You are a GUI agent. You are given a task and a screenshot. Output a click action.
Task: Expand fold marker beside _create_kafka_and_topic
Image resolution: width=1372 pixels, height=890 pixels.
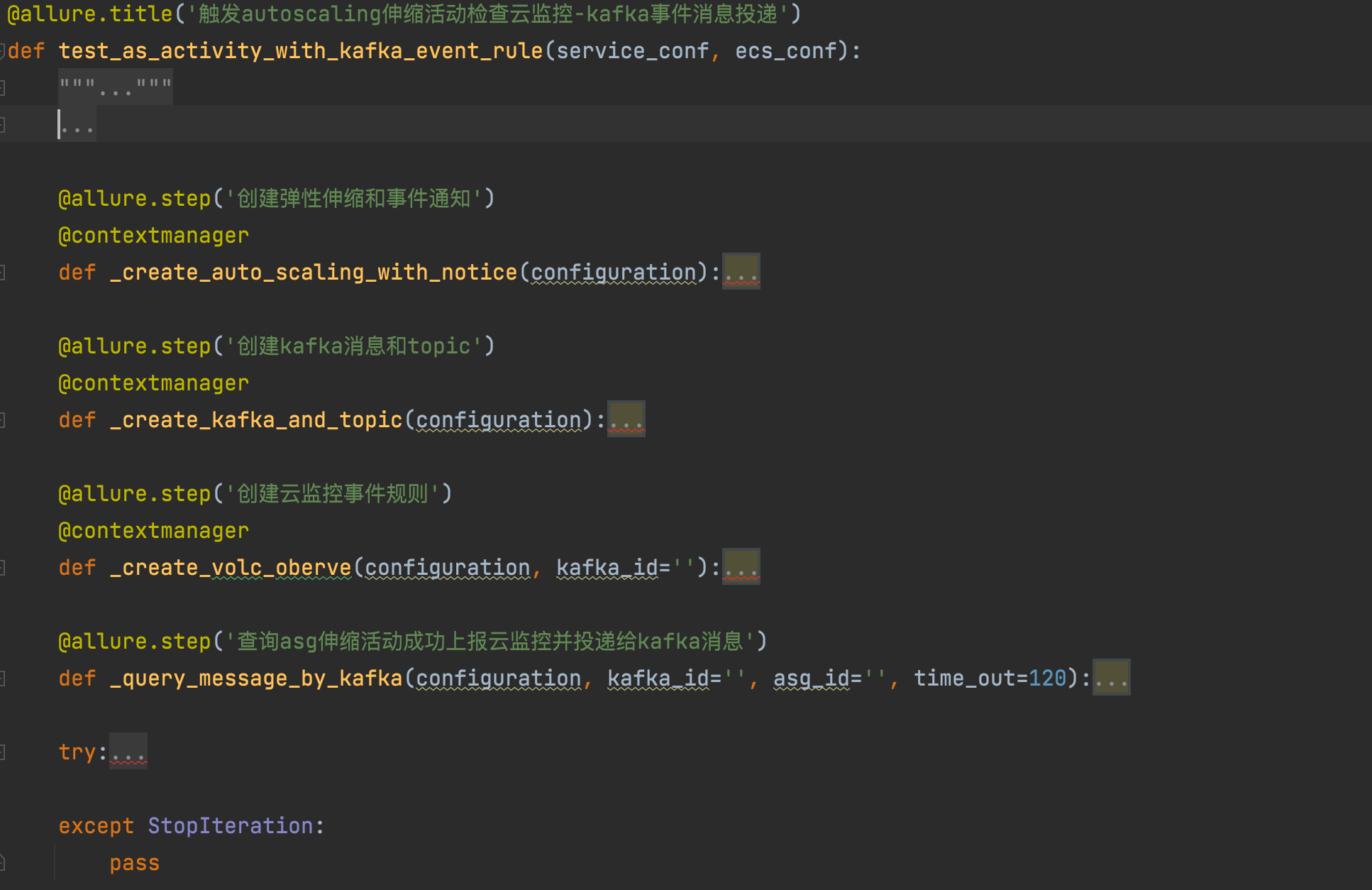point(3,420)
